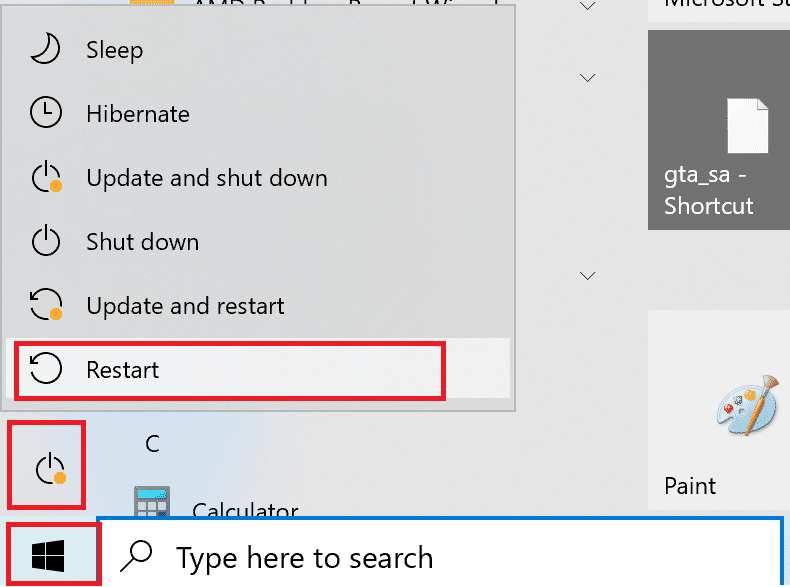Click the clock icon for Hibernate

[45, 114]
